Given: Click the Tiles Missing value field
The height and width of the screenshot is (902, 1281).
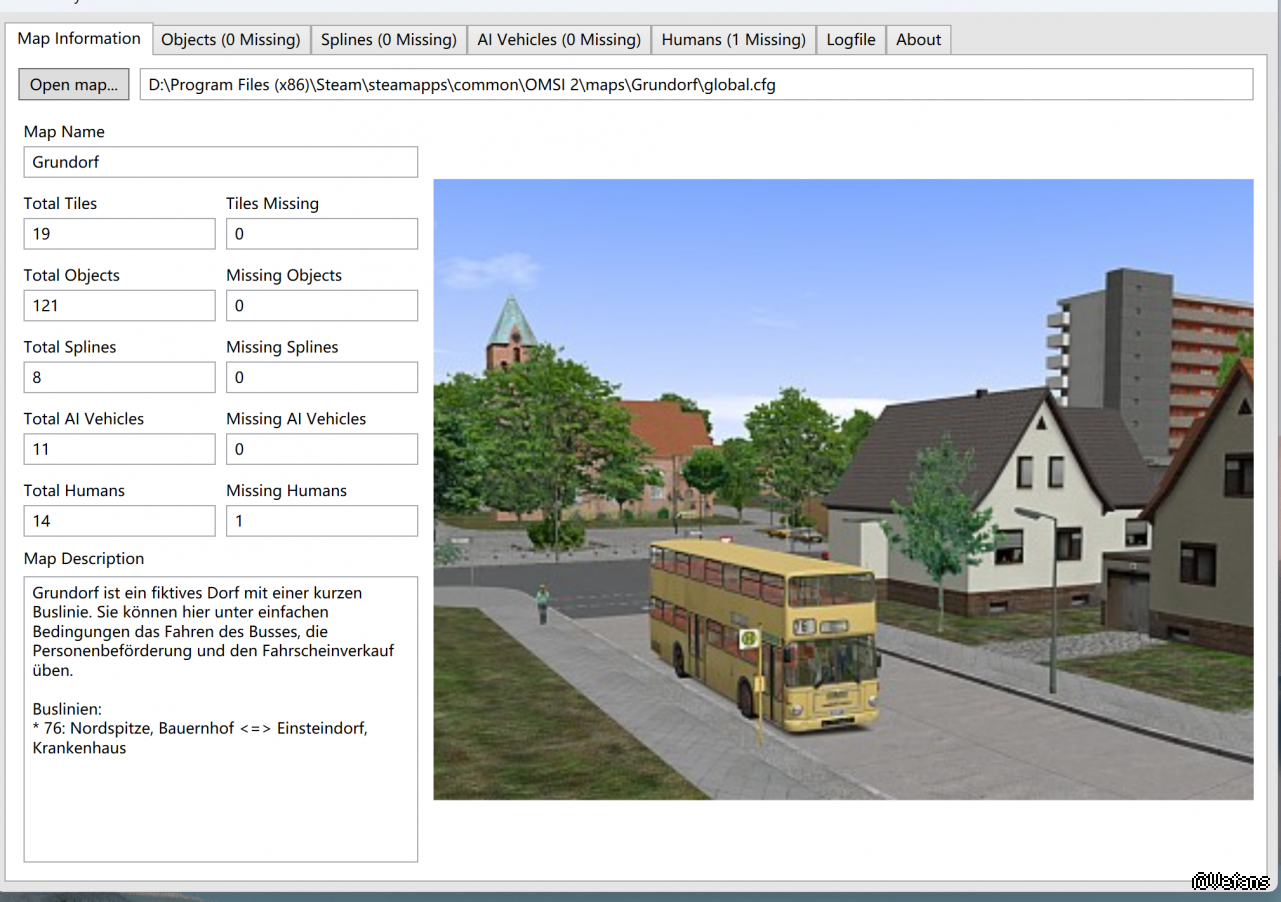Looking at the screenshot, I should (x=321, y=234).
